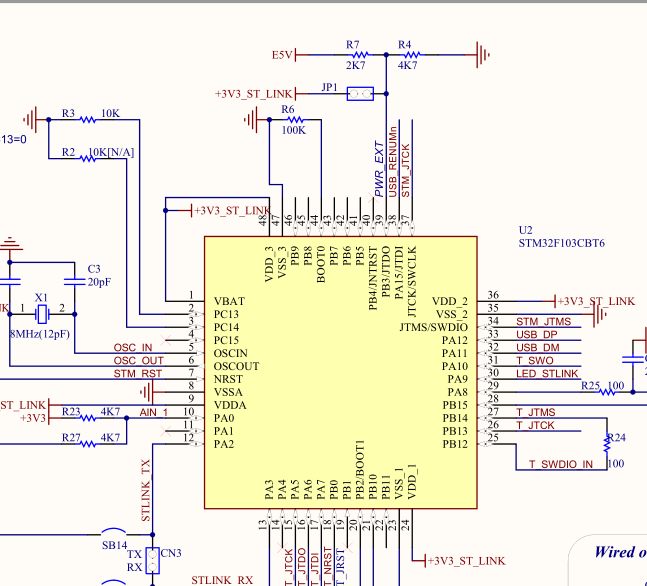This screenshot has height=586, width=647.
Task: Click the VDD_2 pin name
Action: (450, 301)
